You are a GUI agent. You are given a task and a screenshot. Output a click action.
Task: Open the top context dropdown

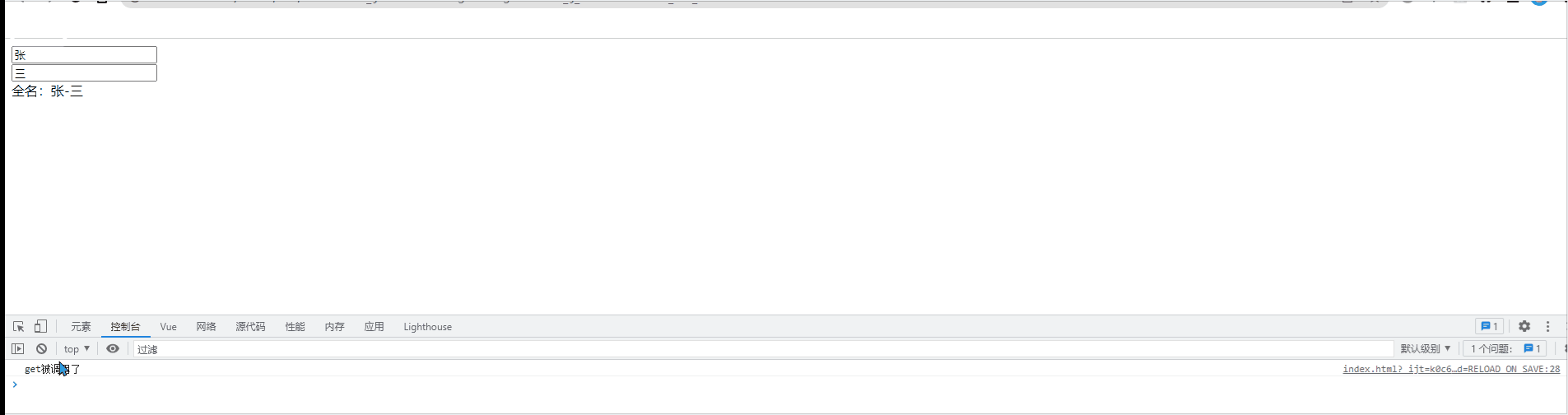[77, 349]
